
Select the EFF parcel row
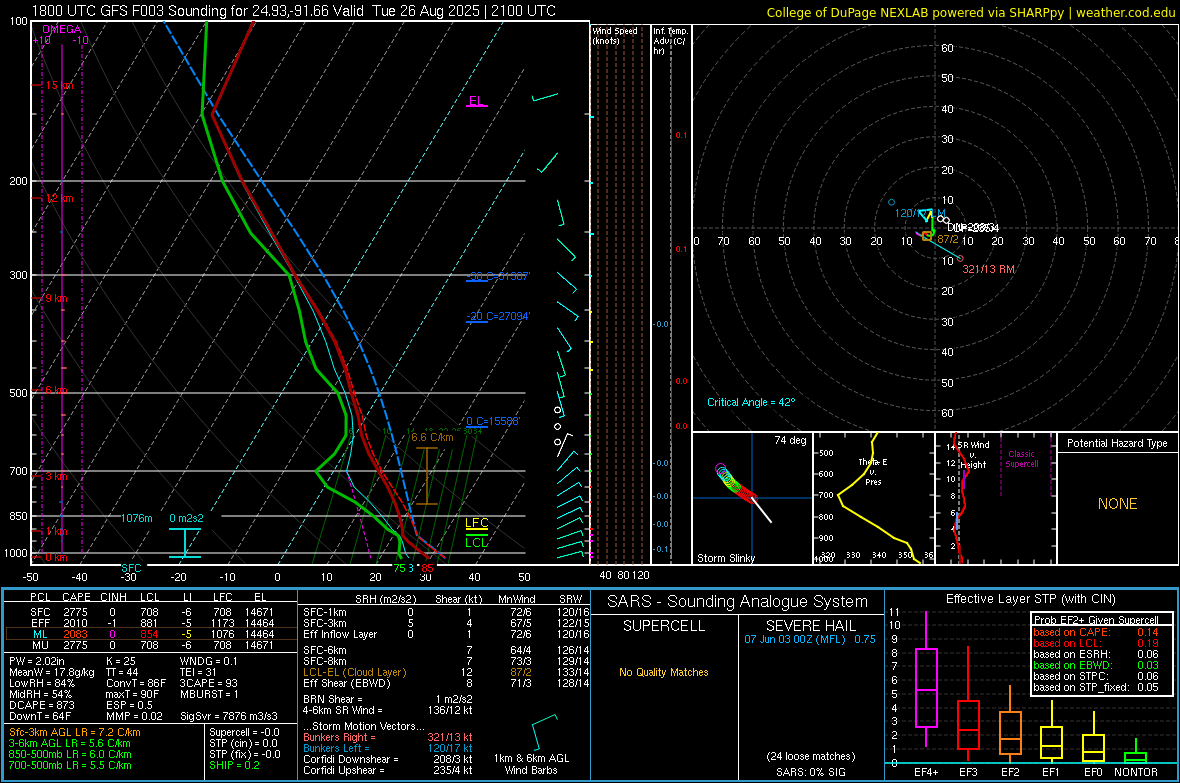click(151, 623)
